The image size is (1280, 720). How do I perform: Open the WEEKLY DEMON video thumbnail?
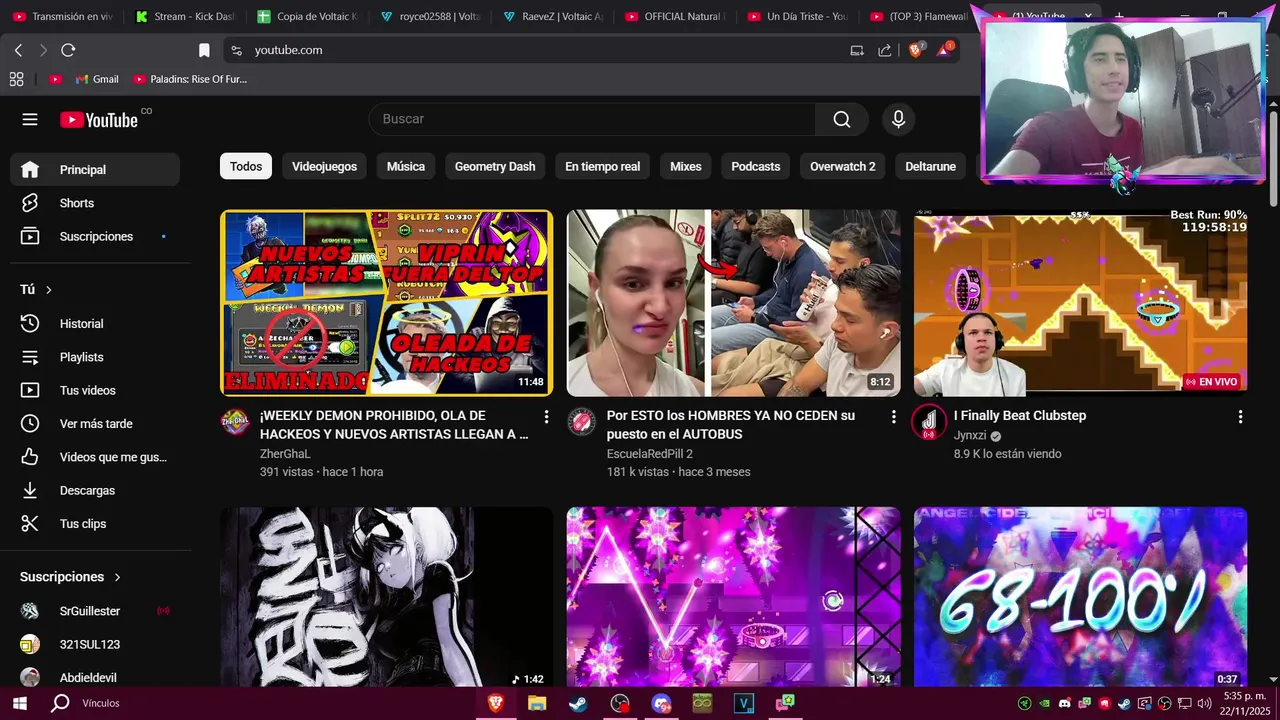point(386,303)
